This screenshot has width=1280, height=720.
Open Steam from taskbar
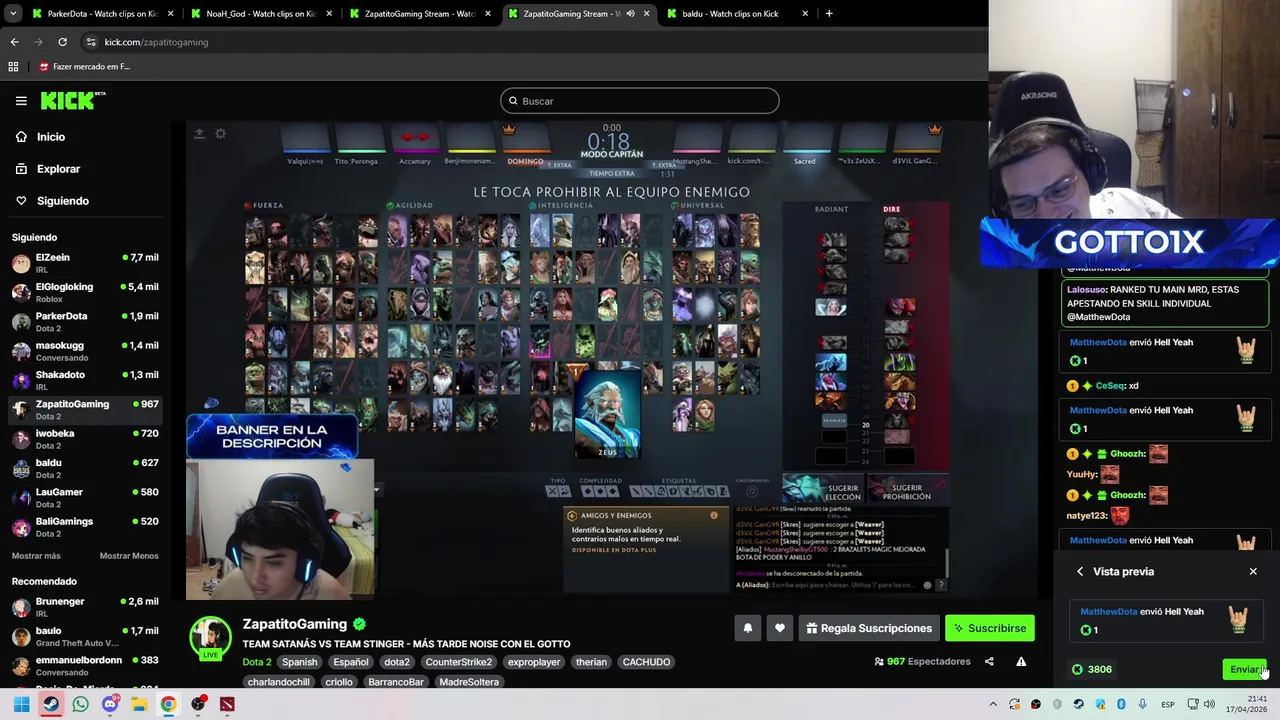coord(50,704)
